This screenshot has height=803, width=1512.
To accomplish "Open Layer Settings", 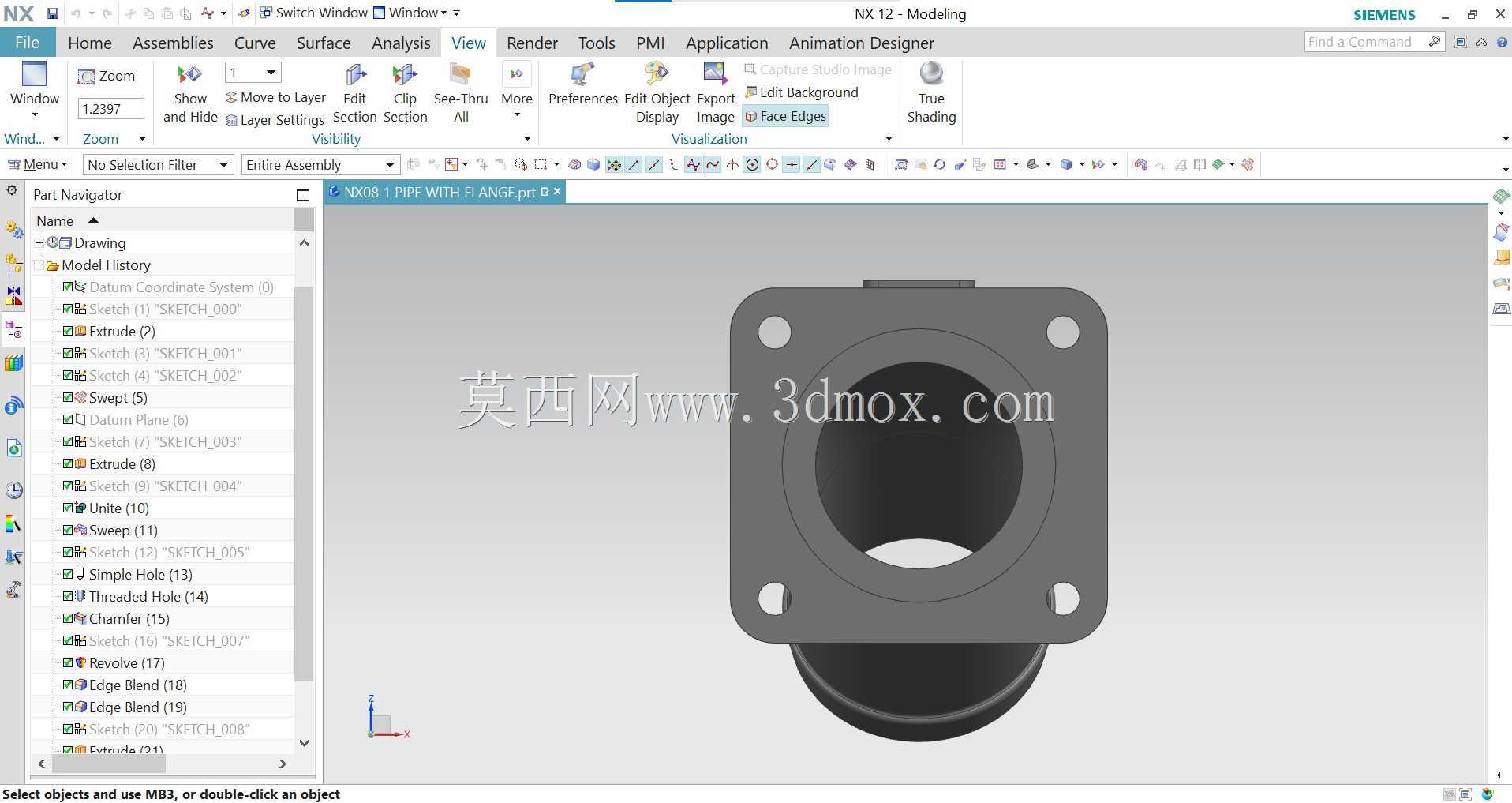I will pos(275,120).
